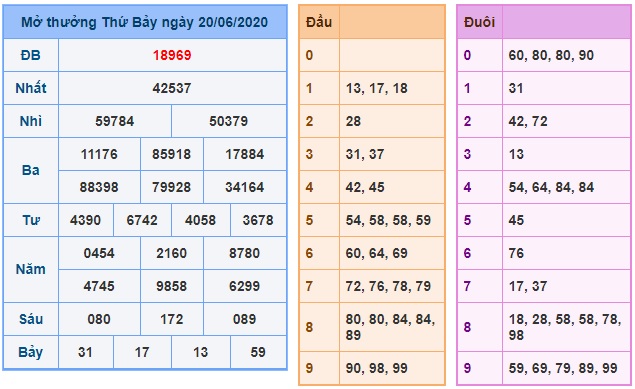The height and width of the screenshot is (389, 635).
Task: Select third prize number 79928
Action: pos(172,187)
